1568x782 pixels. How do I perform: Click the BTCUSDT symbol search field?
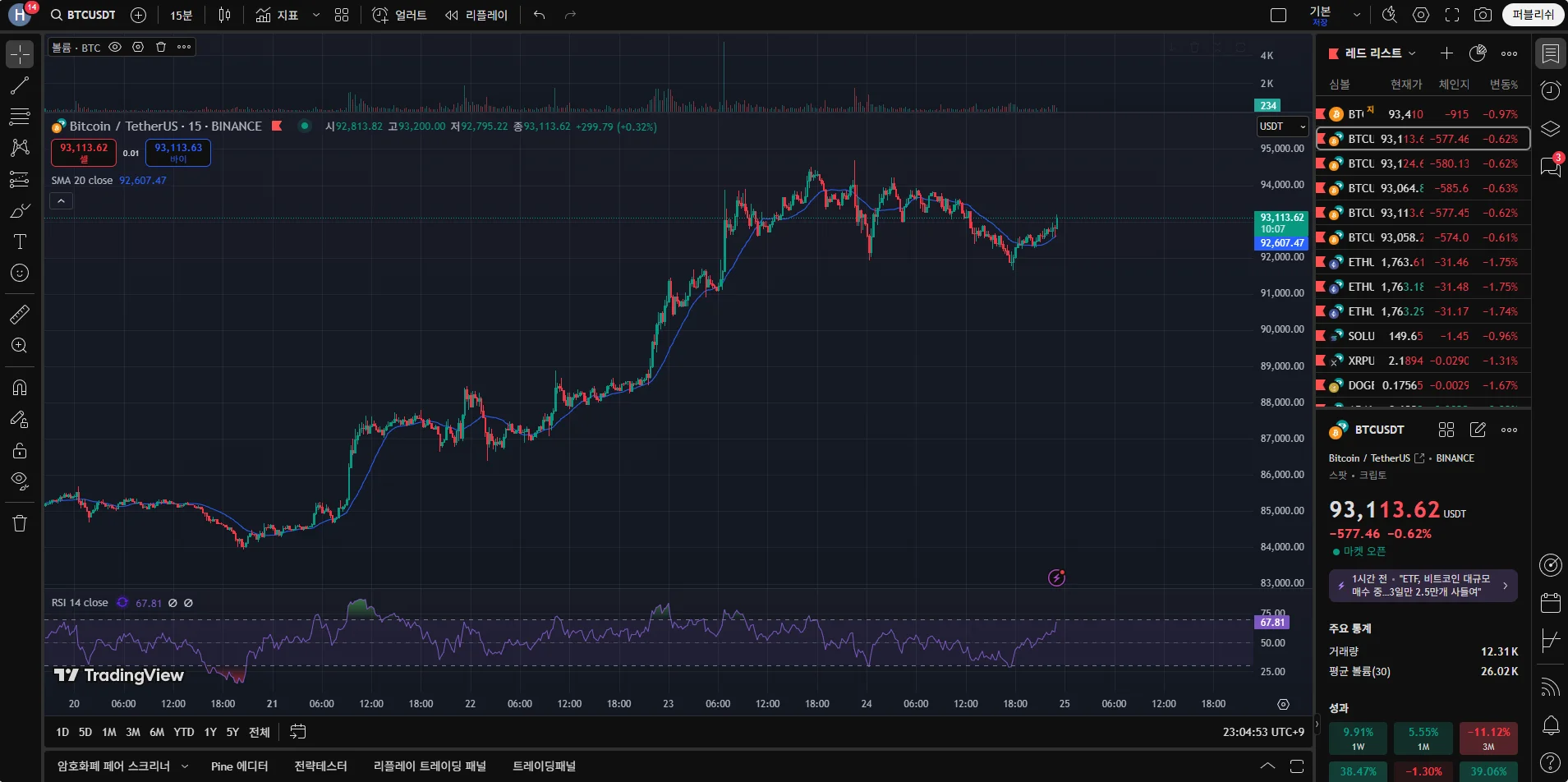83,15
